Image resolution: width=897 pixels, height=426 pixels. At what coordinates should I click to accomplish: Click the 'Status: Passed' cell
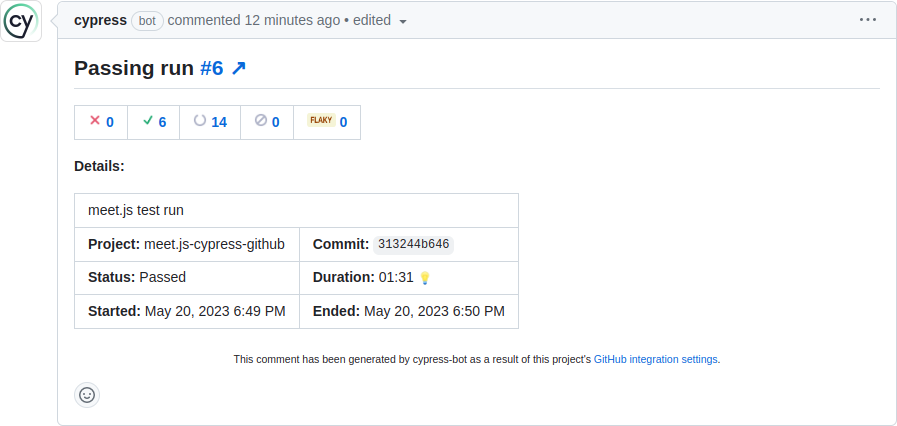[187, 278]
